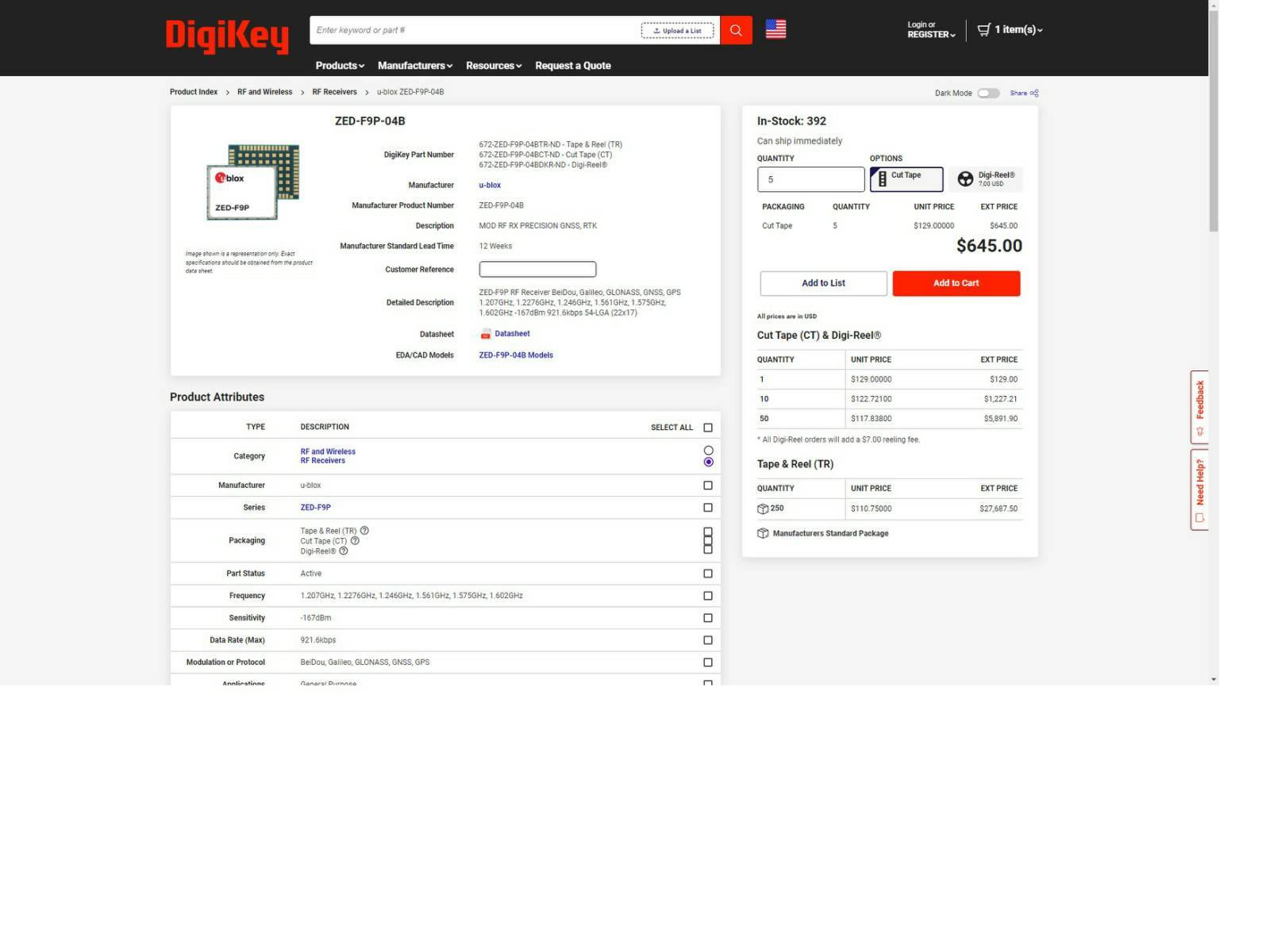Select the Cut Tape packaging option

coord(906,179)
